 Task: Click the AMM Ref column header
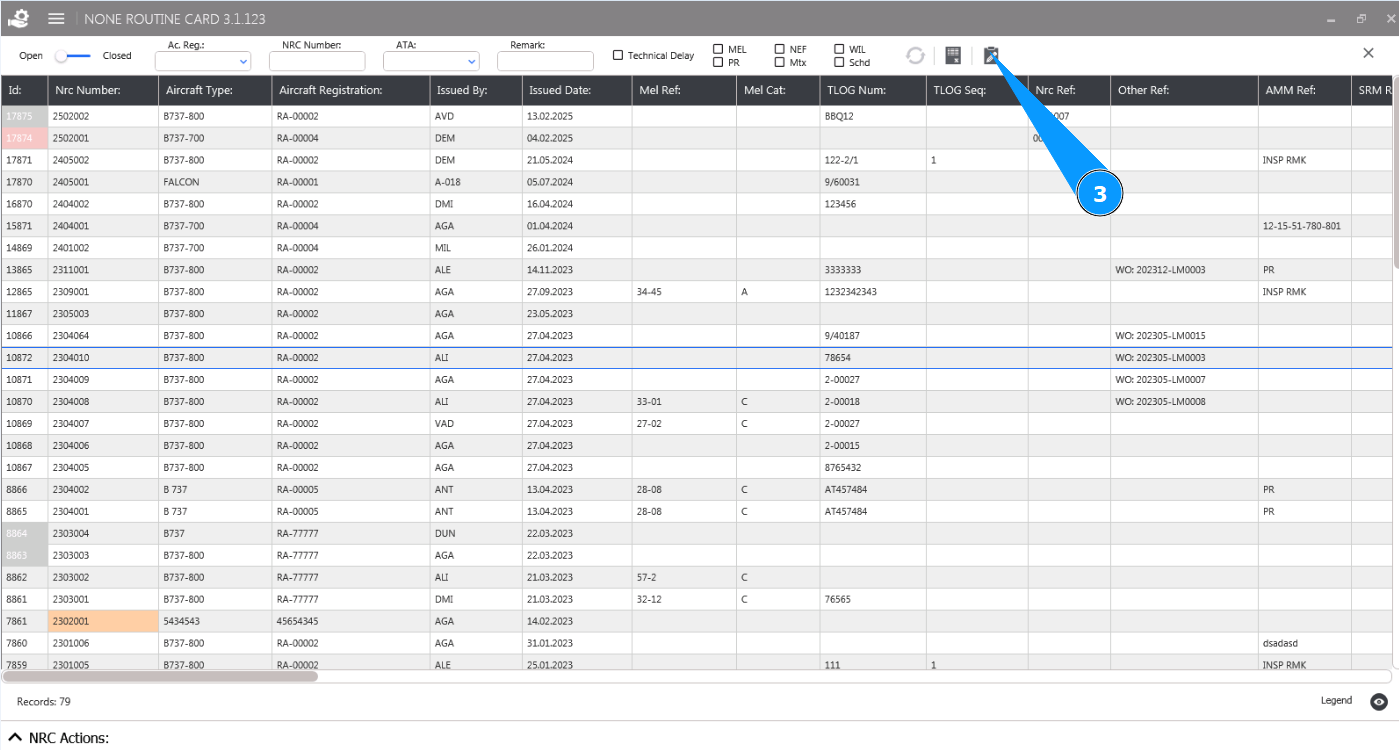click(x=1305, y=90)
